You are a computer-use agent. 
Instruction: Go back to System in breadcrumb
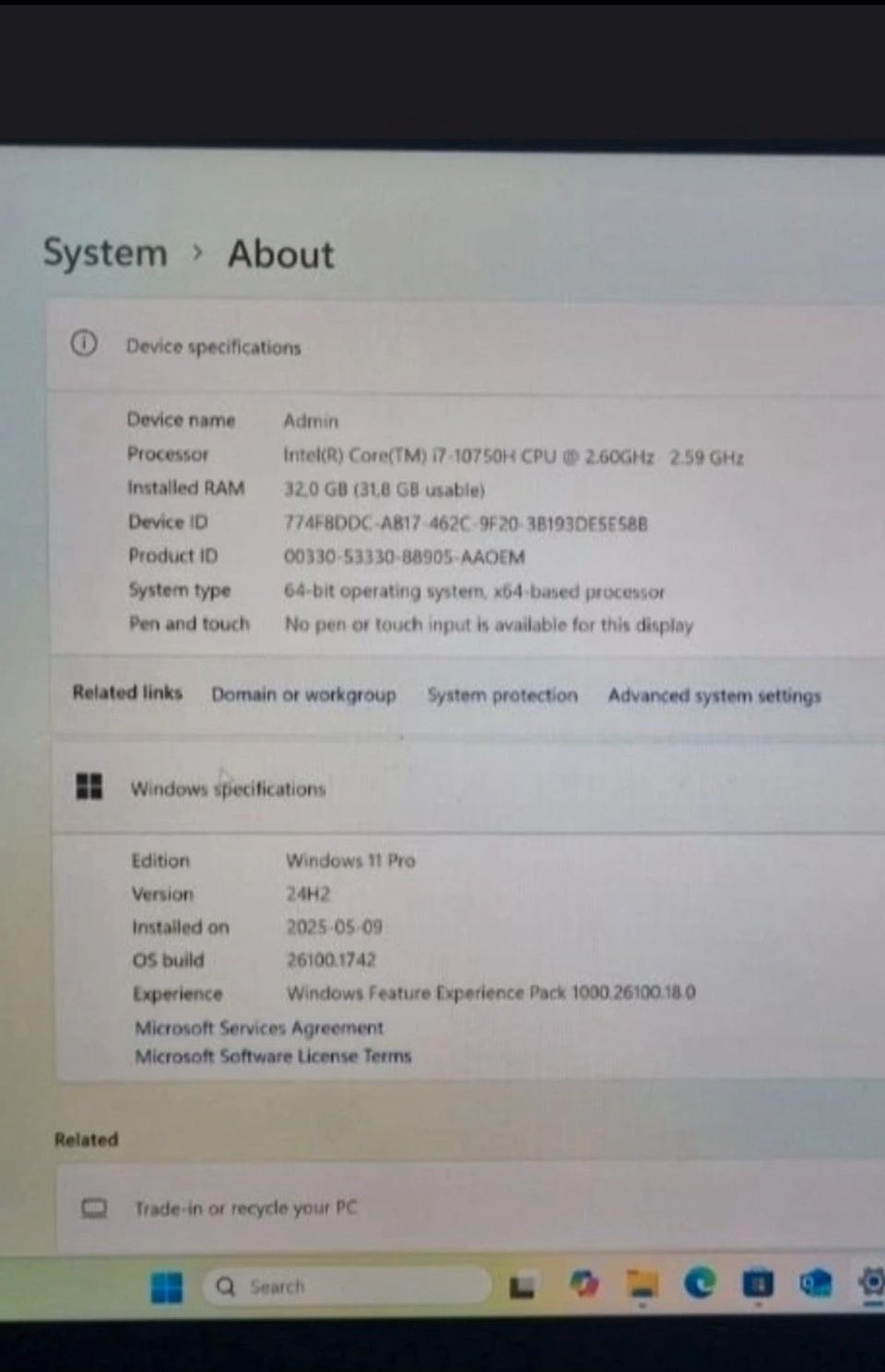tap(105, 252)
